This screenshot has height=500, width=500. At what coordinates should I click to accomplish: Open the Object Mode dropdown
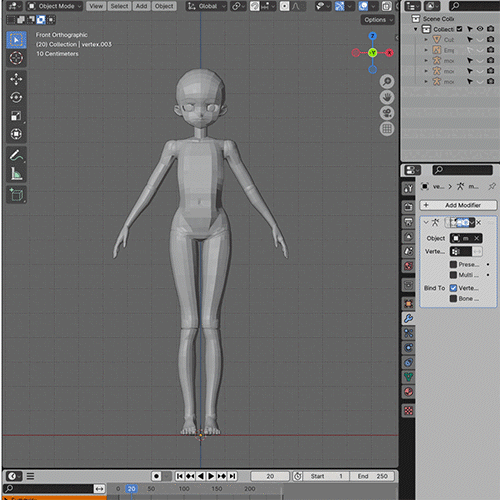point(55,6)
